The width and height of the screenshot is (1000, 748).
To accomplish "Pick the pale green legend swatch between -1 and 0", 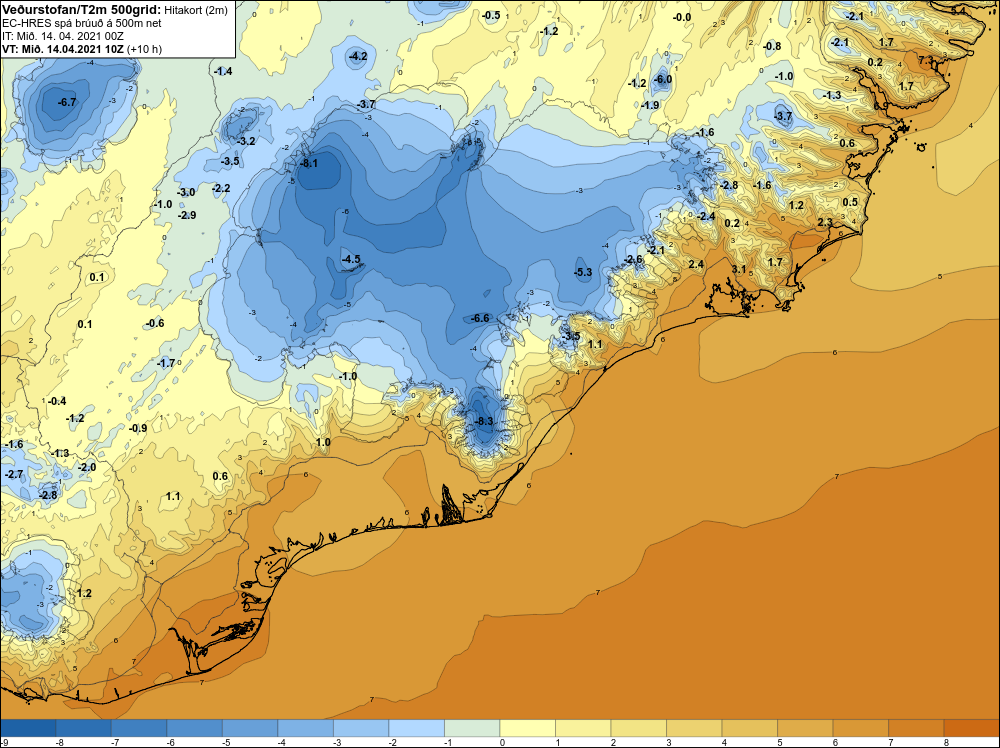I will click(472, 728).
